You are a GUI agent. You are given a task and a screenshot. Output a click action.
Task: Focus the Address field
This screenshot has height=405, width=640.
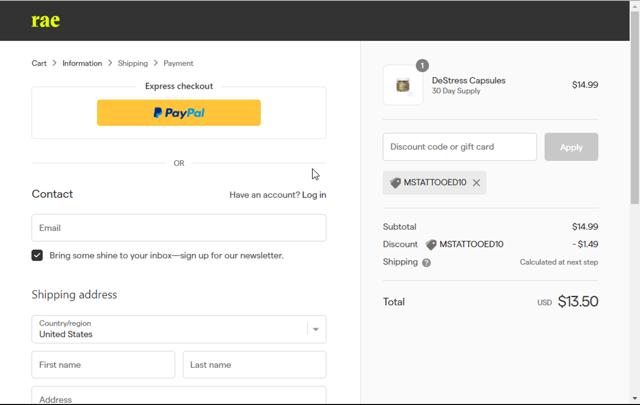tap(179, 397)
